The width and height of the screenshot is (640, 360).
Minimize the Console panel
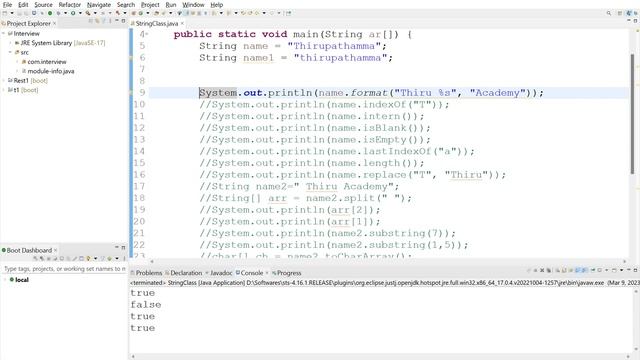click(629, 270)
